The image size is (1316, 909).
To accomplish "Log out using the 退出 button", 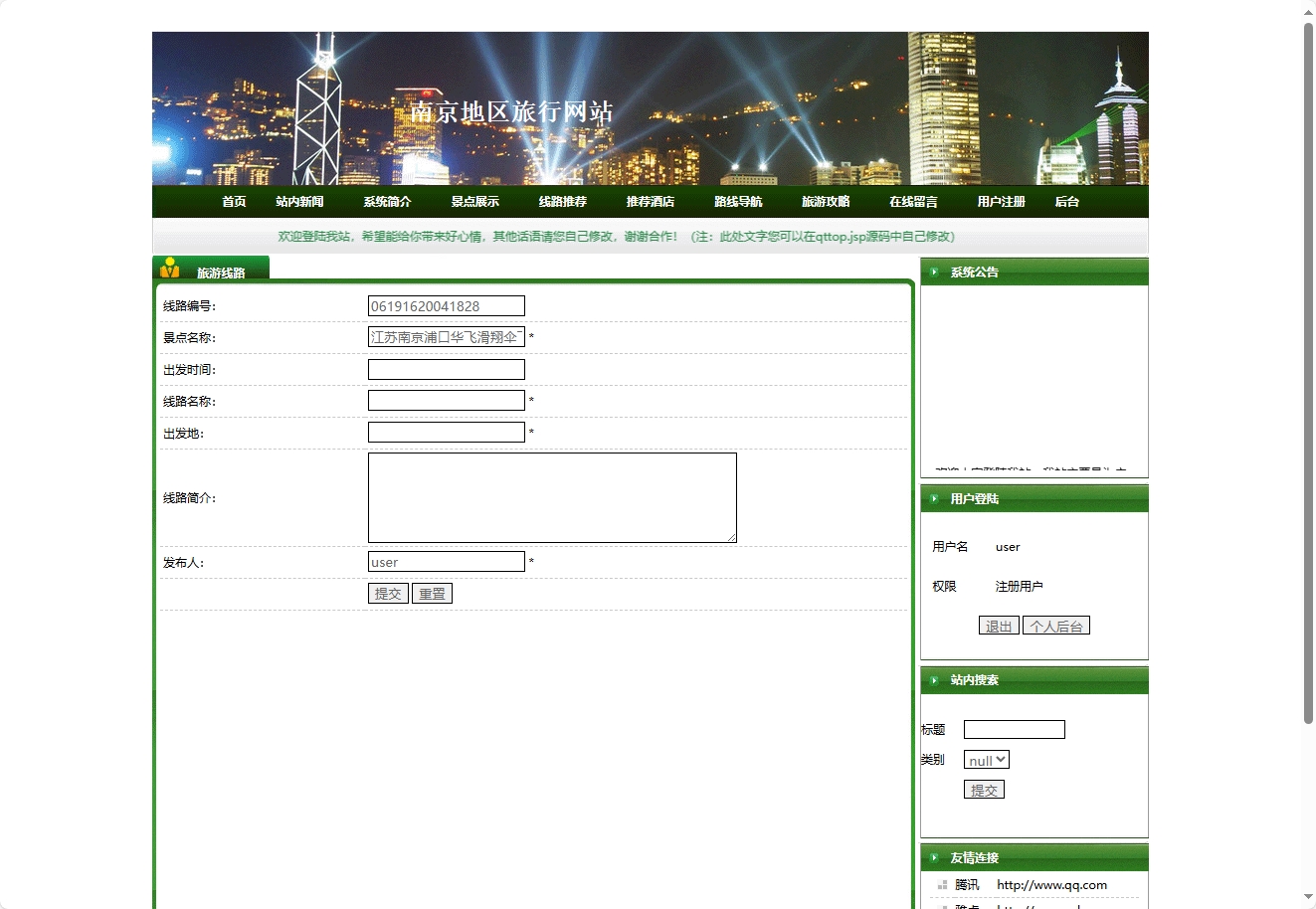I will point(999,627).
